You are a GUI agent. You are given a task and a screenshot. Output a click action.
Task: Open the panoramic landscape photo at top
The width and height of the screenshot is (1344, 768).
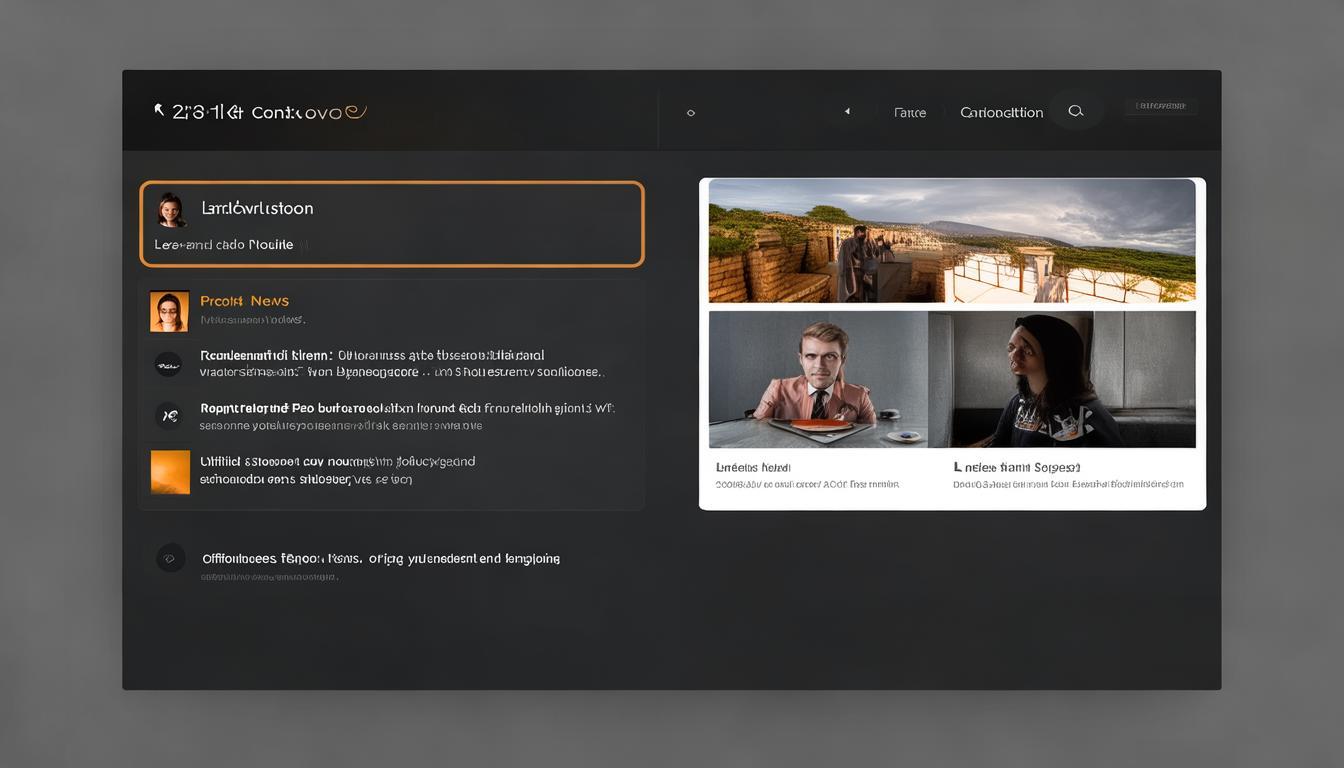(951, 240)
